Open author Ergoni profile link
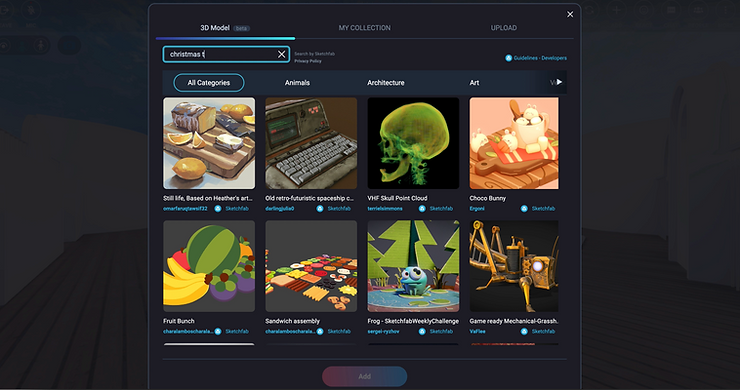740x390 pixels. 477,209
